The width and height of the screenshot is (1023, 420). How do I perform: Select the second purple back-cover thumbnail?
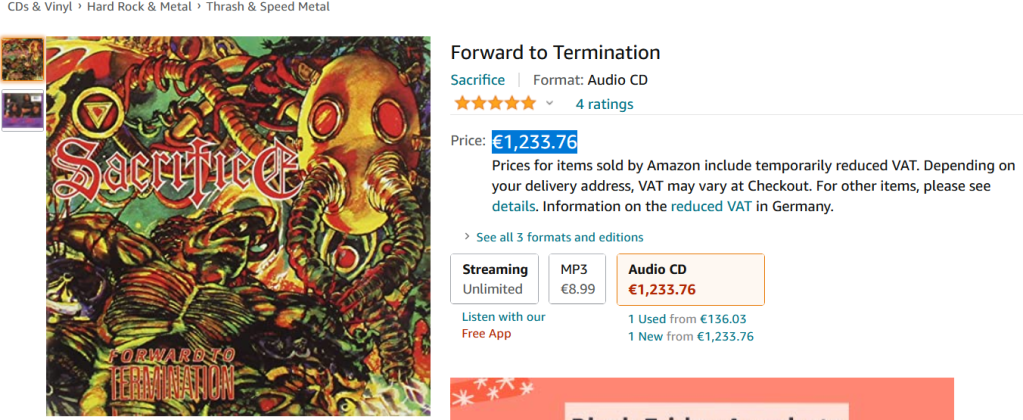click(22, 110)
